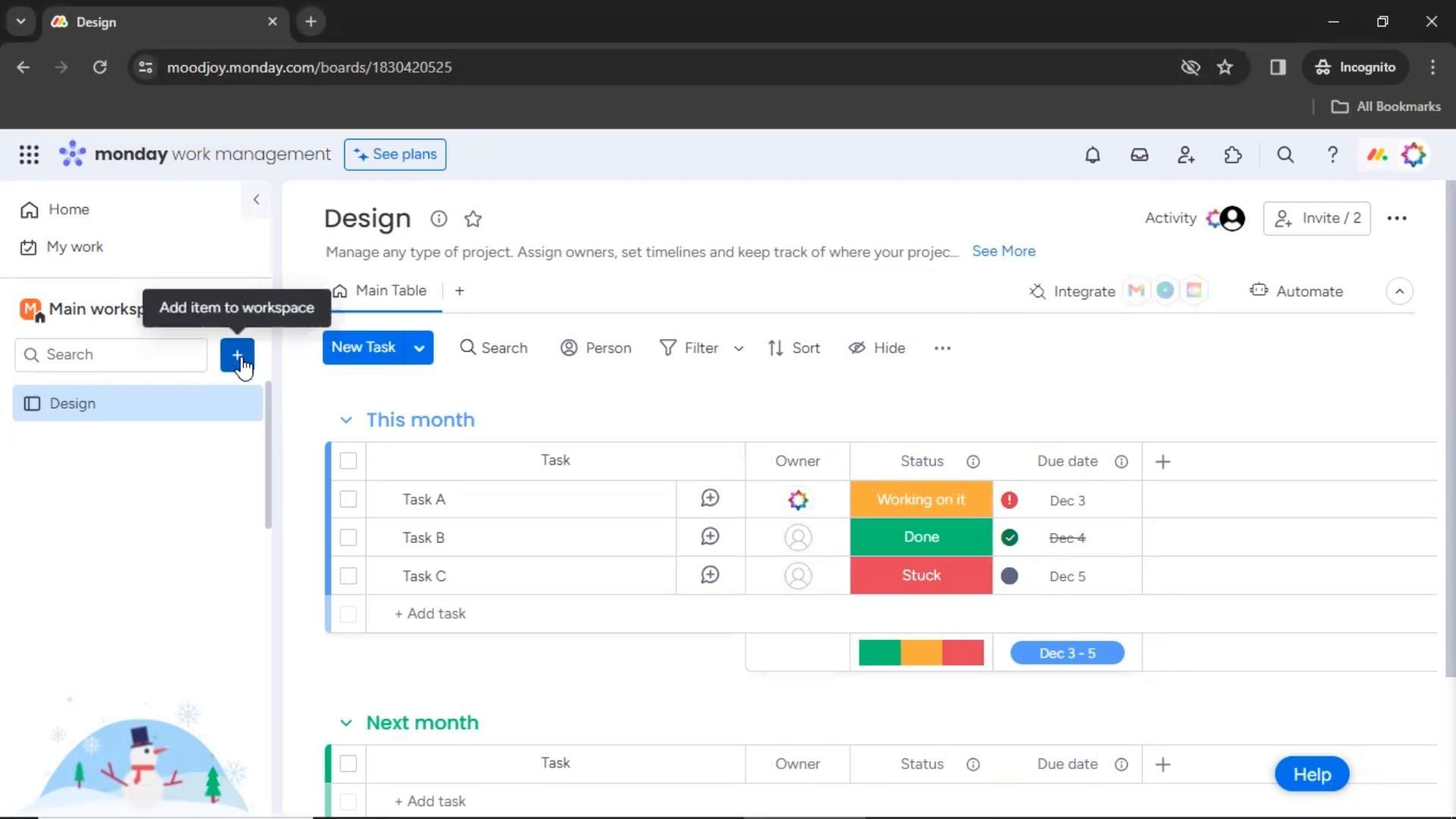Open the apps marketplace puzzle icon
Viewport: 1456px width, 819px height.
[1233, 155]
